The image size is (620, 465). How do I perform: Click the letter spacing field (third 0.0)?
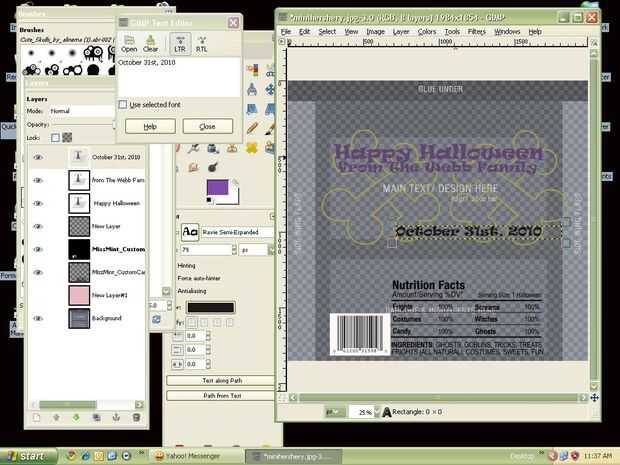195,364
